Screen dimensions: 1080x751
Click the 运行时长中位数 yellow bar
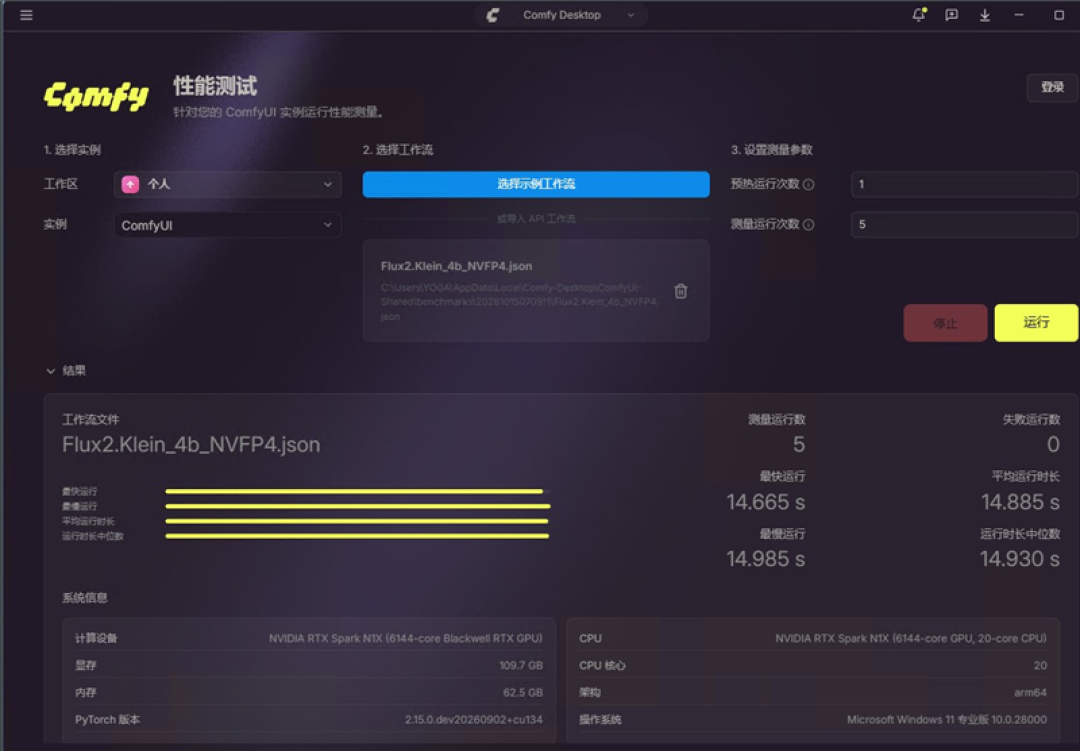(357, 536)
